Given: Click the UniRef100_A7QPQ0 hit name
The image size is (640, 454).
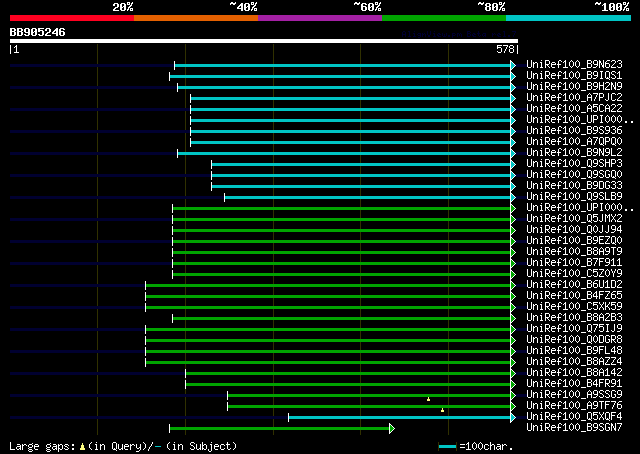Looking at the screenshot, I should tap(574, 142).
